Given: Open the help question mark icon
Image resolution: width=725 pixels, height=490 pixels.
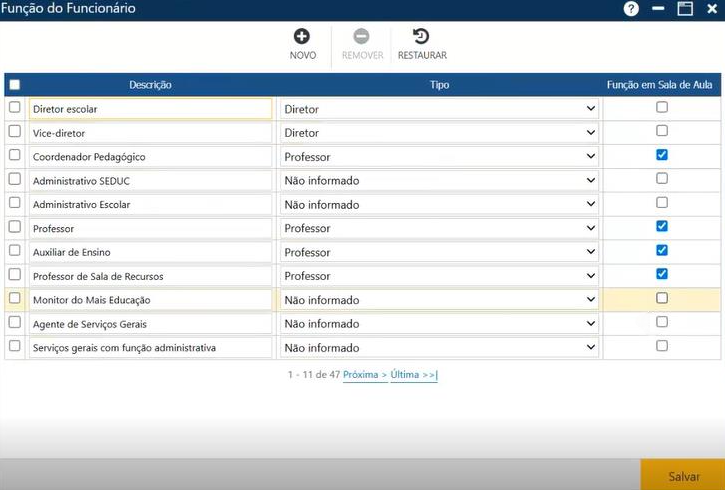Looking at the screenshot, I should point(631,9).
